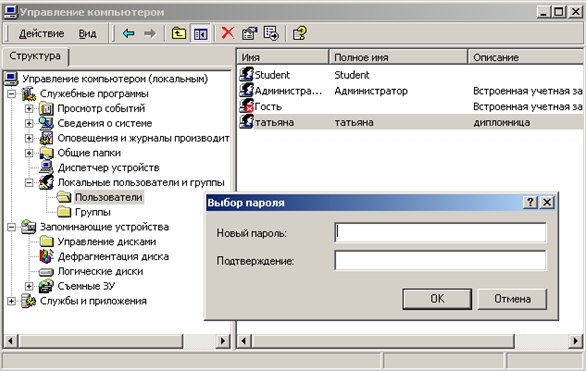Viewport: 586px width, 371px height.
Task: Click the Просмотр событий tree icon
Action: (46, 108)
